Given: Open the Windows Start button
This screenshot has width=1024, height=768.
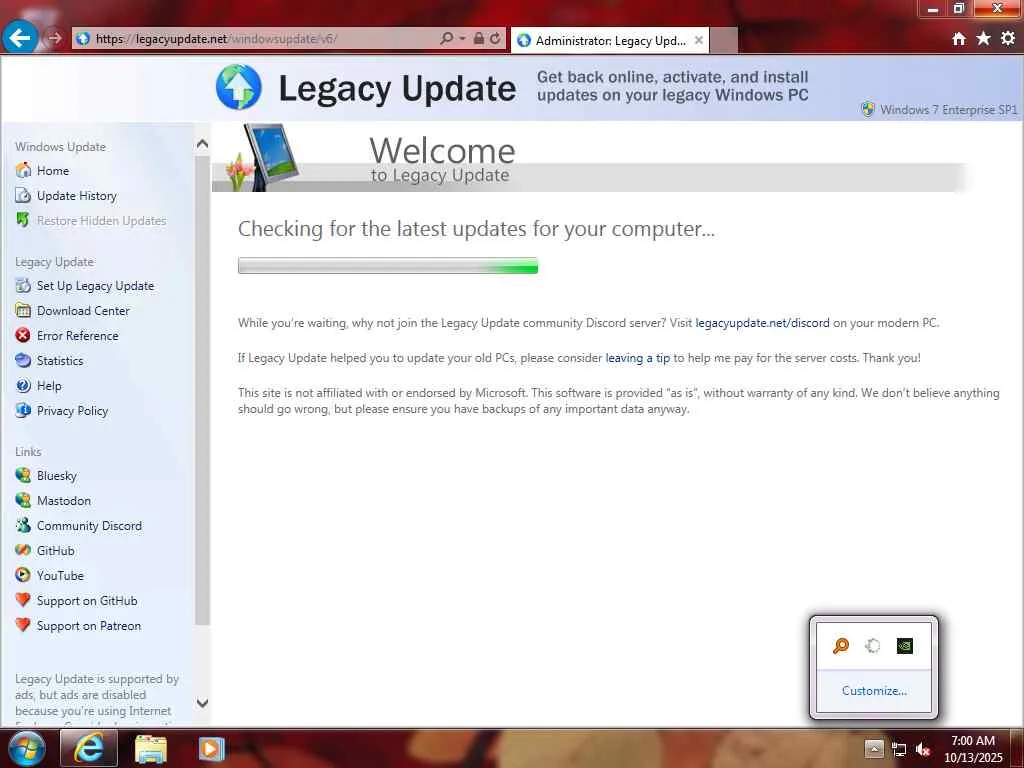Looking at the screenshot, I should click(26, 748).
